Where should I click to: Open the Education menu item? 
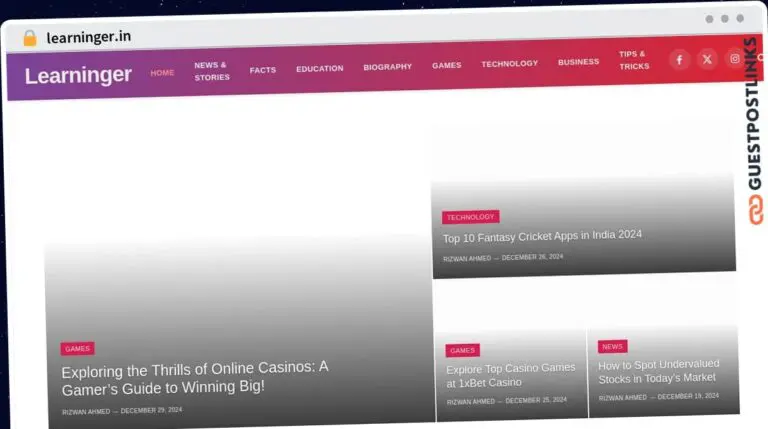click(319, 69)
